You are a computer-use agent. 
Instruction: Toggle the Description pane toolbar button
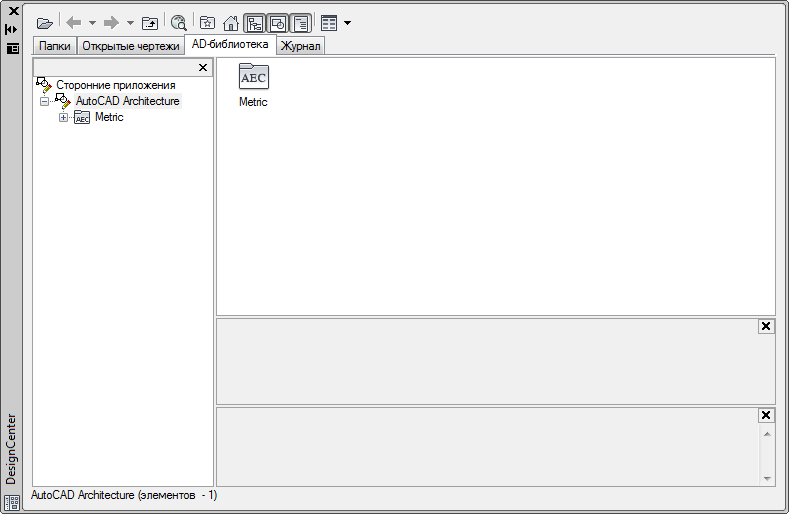tap(301, 23)
